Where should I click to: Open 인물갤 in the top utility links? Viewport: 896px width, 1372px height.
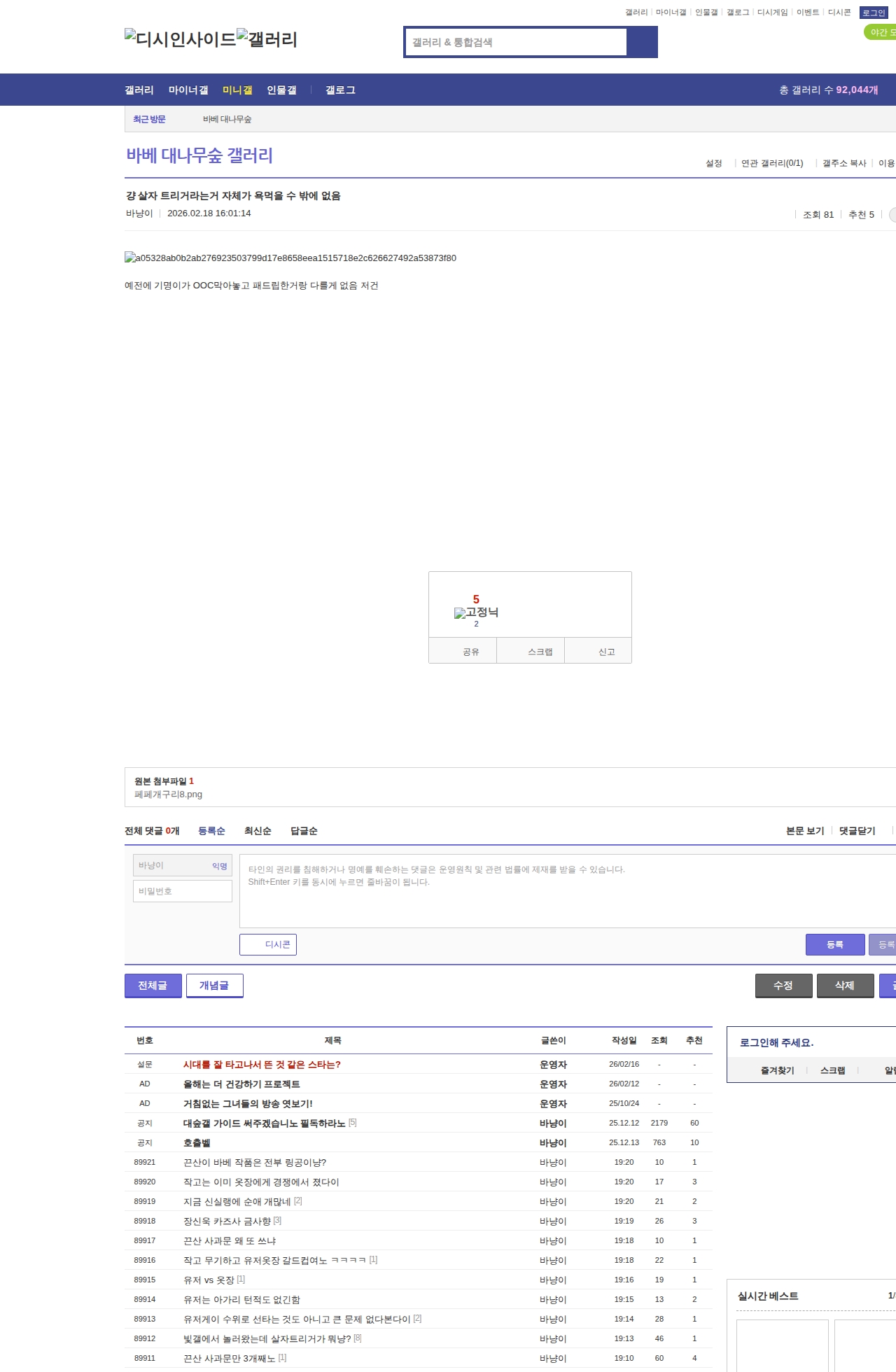coord(706,13)
